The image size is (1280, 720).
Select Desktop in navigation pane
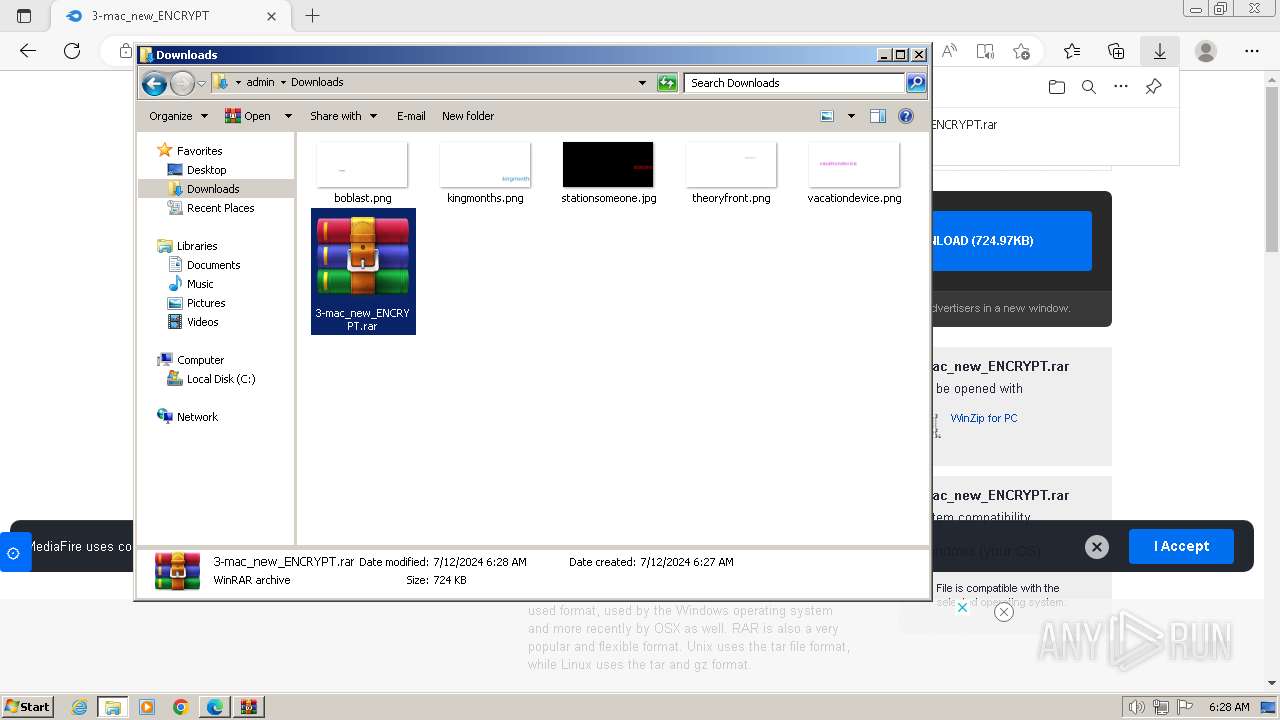(x=197, y=170)
